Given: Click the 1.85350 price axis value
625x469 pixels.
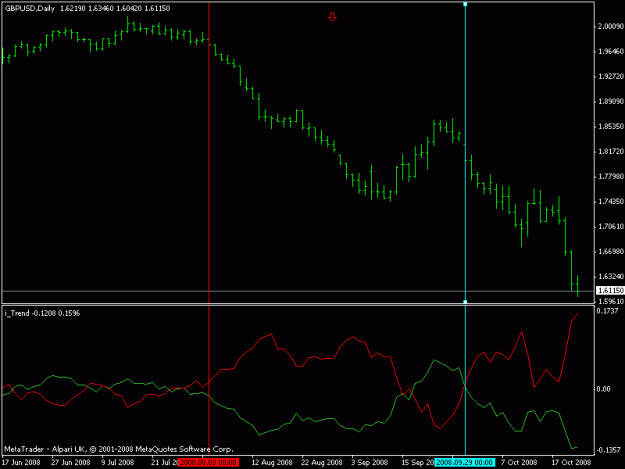Looking at the screenshot, I should pos(610,126).
